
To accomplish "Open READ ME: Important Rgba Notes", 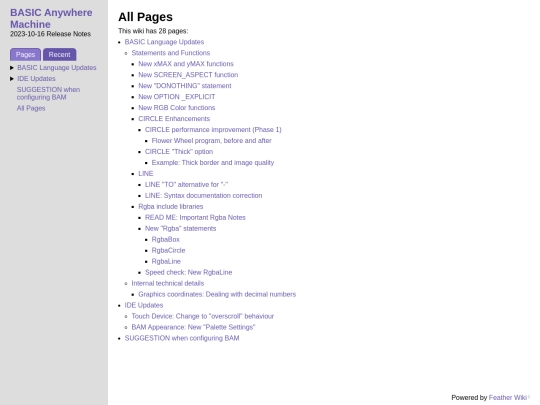I will pos(195,218).
